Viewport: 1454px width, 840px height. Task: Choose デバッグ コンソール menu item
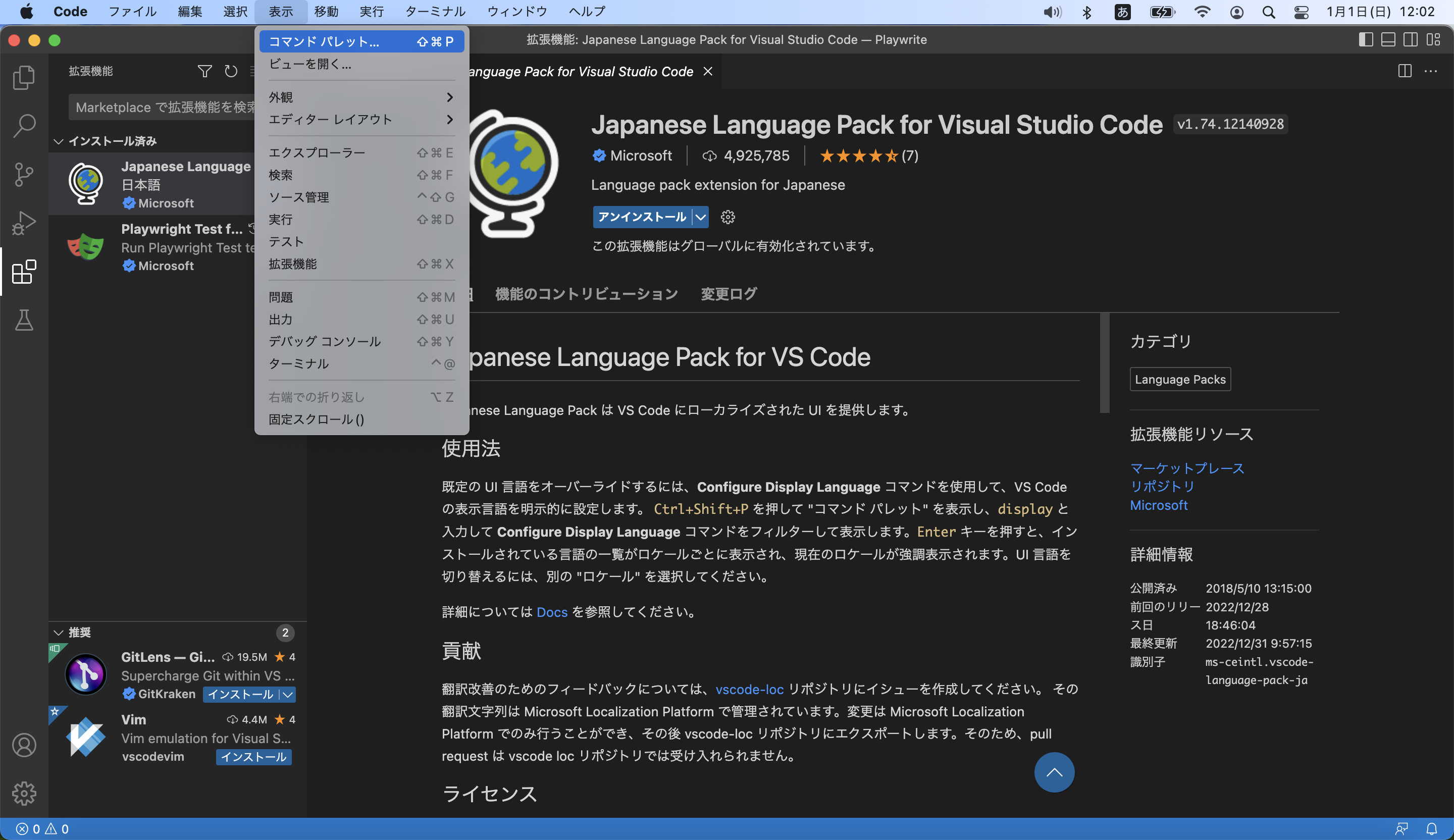[361, 342]
